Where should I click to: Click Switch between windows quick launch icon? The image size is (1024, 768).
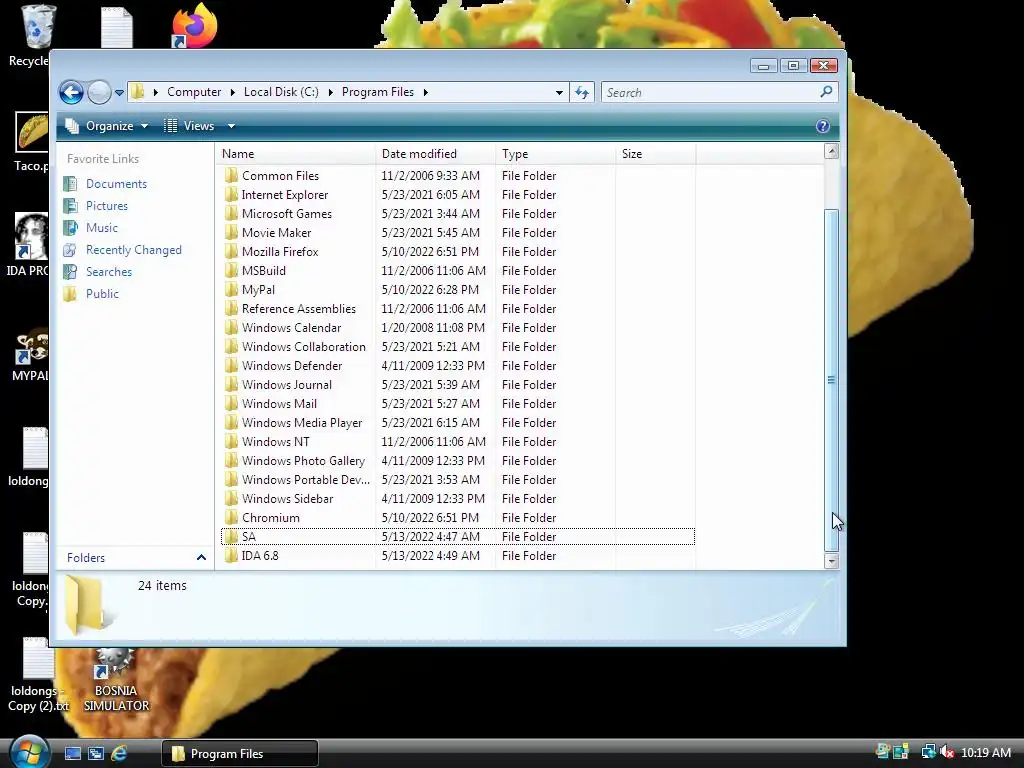(96, 754)
